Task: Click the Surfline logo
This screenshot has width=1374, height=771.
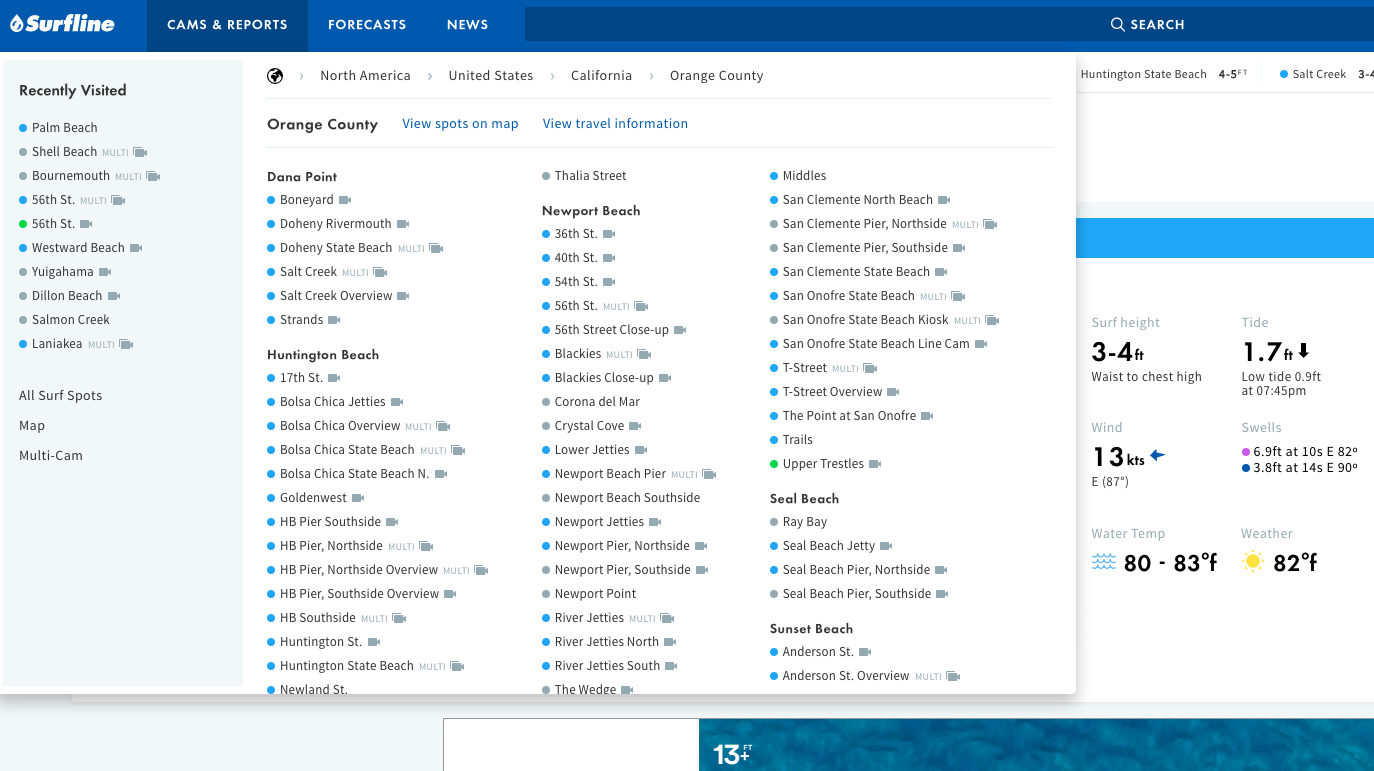Action: coord(62,23)
